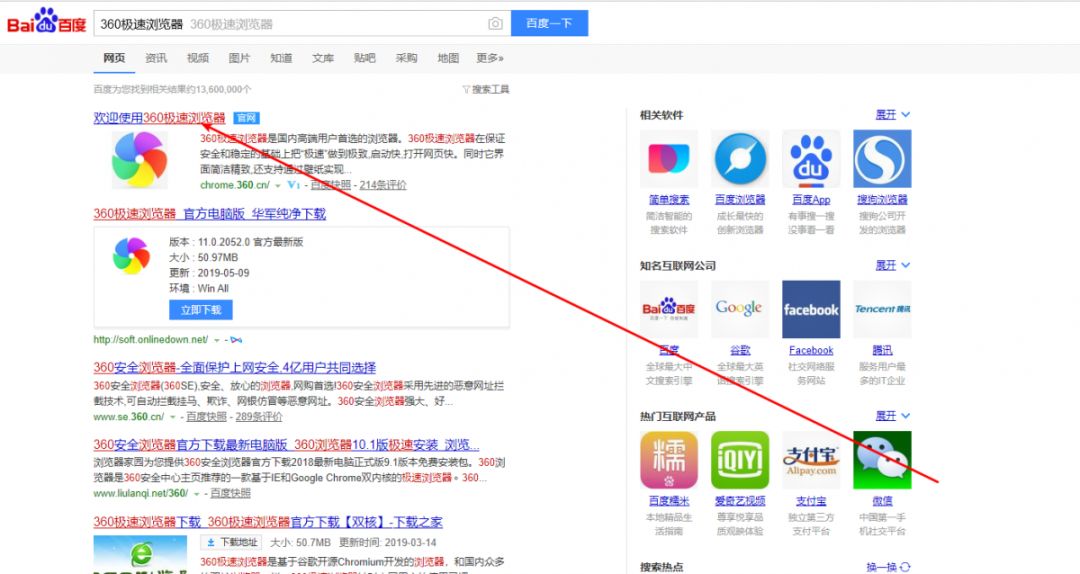Click the 爱奇艺视频 text link

(740, 501)
